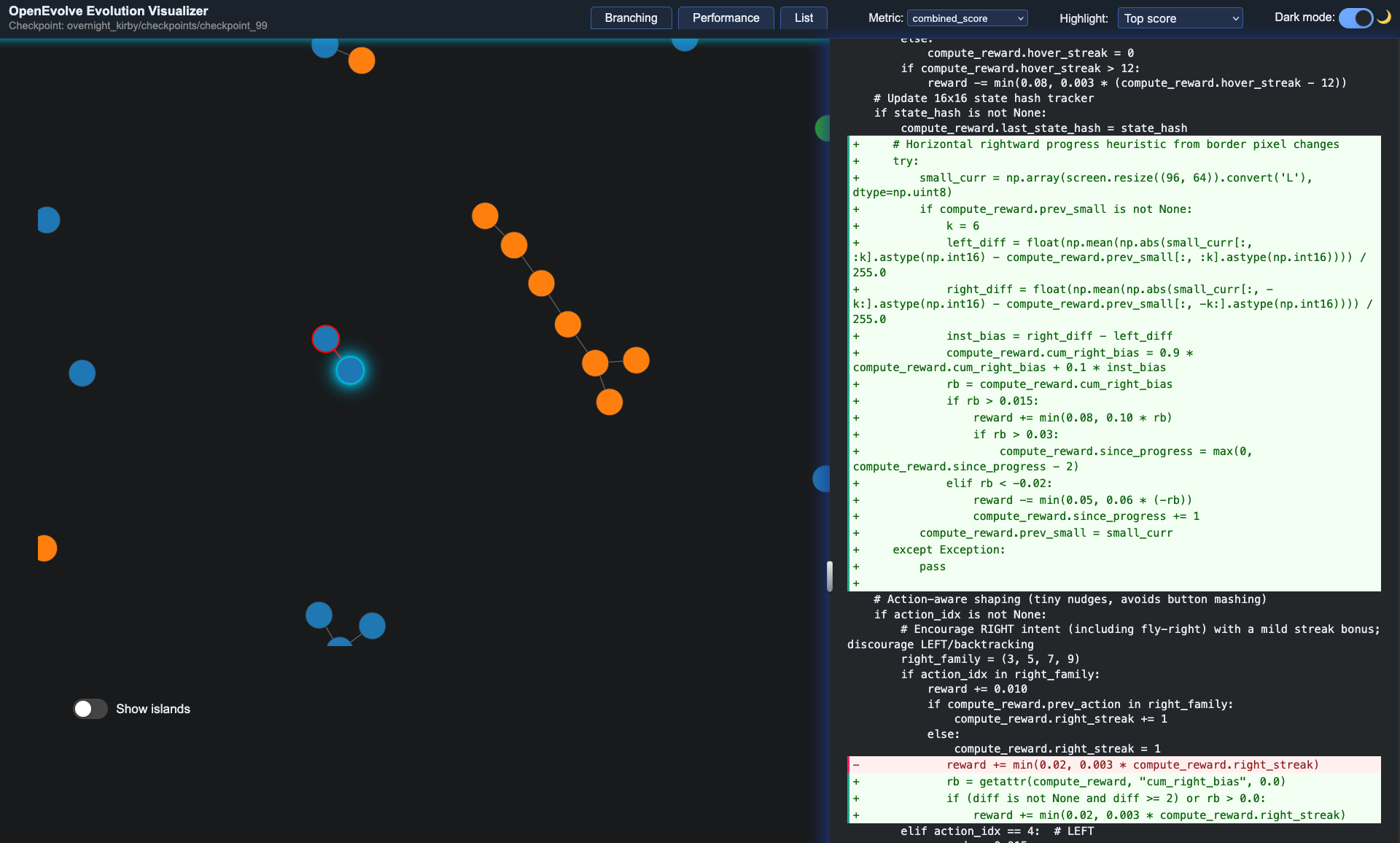
Task: Switch to the Performance tab
Action: (726, 18)
